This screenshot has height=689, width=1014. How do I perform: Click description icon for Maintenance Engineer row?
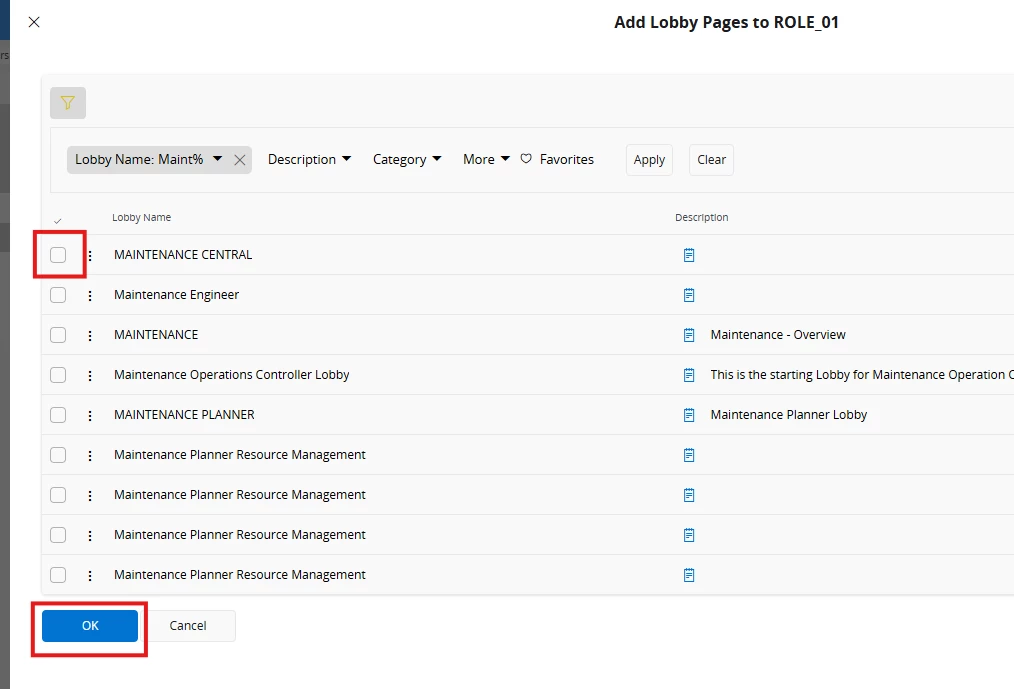pyautogui.click(x=689, y=295)
